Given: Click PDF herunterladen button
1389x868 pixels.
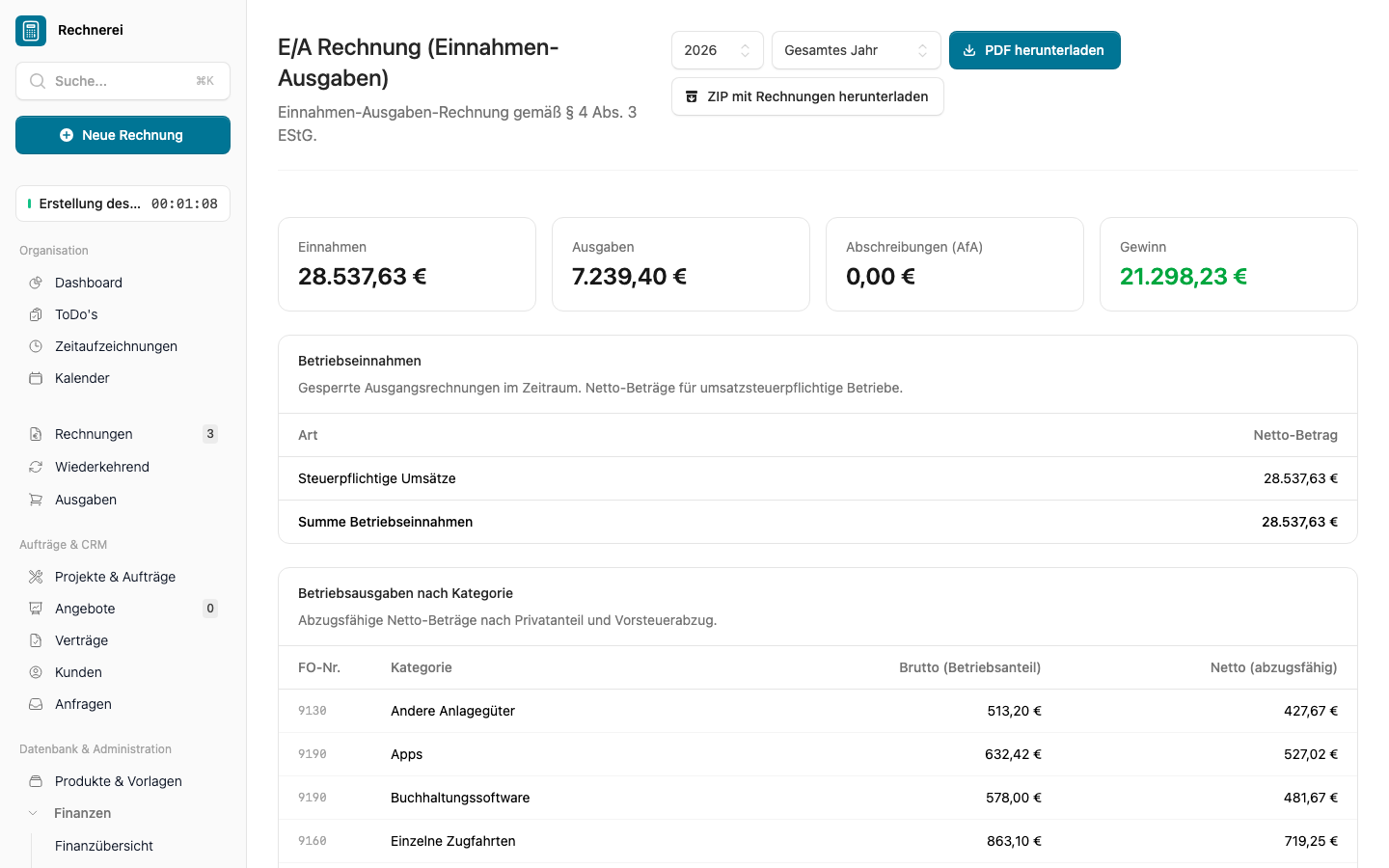Looking at the screenshot, I should click(1034, 50).
